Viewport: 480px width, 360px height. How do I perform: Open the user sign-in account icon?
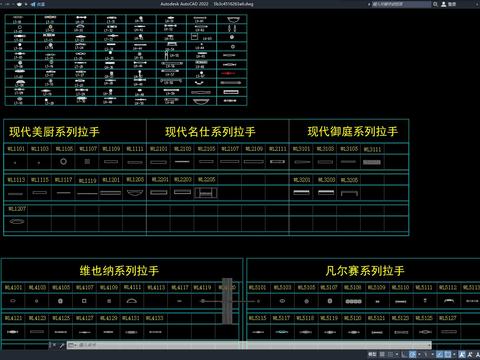444,4
